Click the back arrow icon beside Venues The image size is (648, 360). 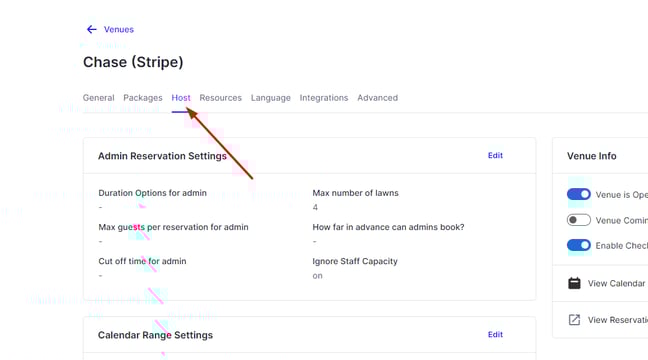tap(91, 29)
